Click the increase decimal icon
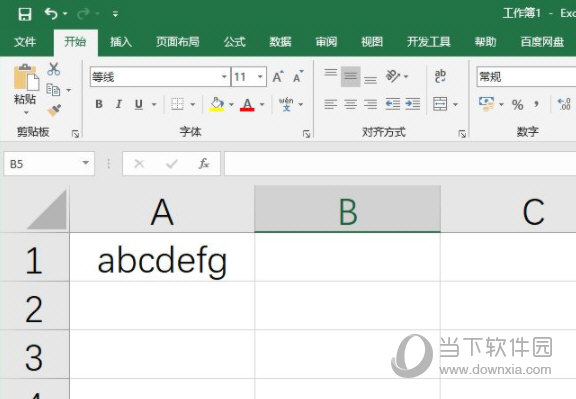 coord(564,104)
